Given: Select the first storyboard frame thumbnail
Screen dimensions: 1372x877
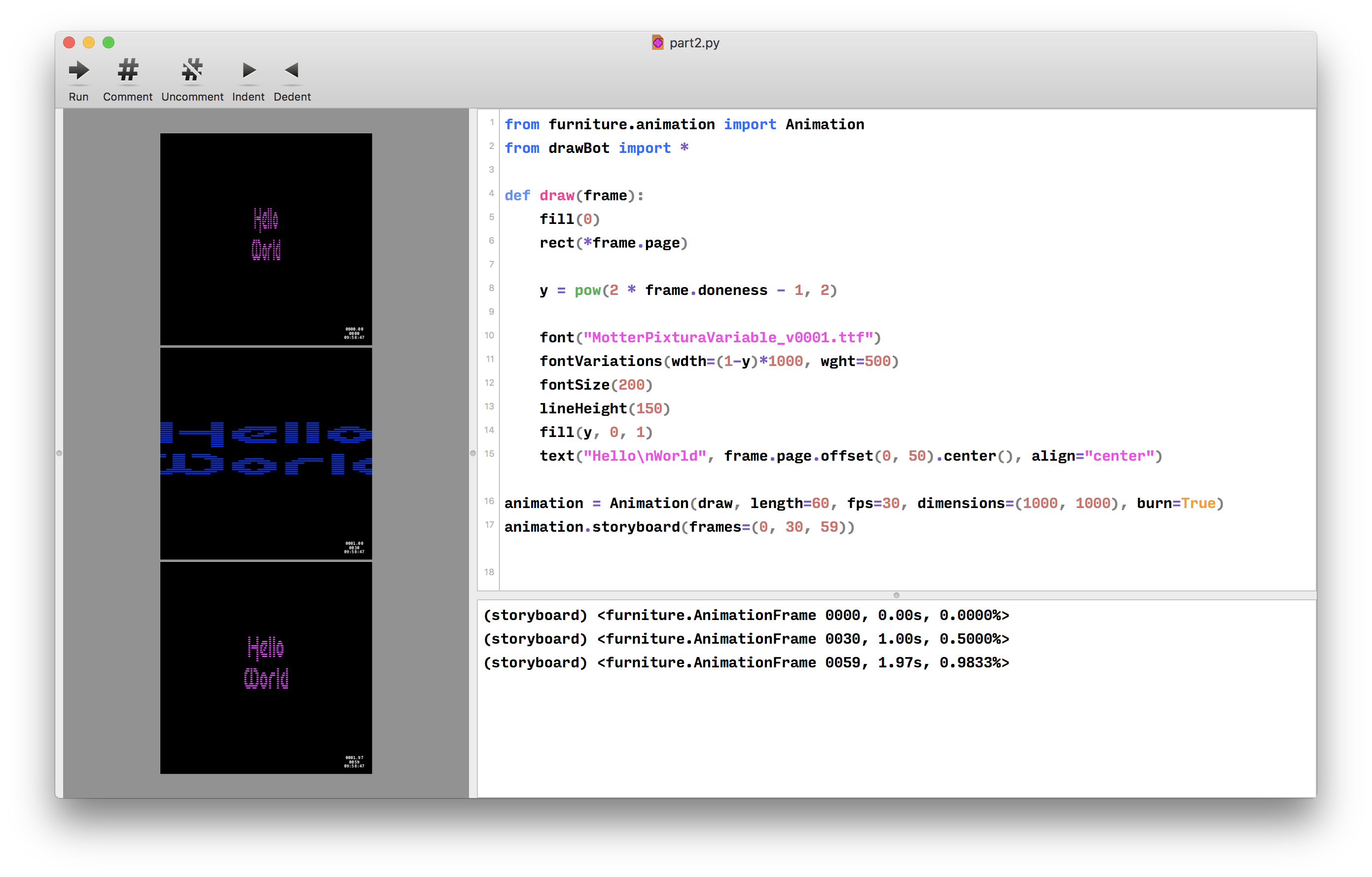Looking at the screenshot, I should coord(265,239).
